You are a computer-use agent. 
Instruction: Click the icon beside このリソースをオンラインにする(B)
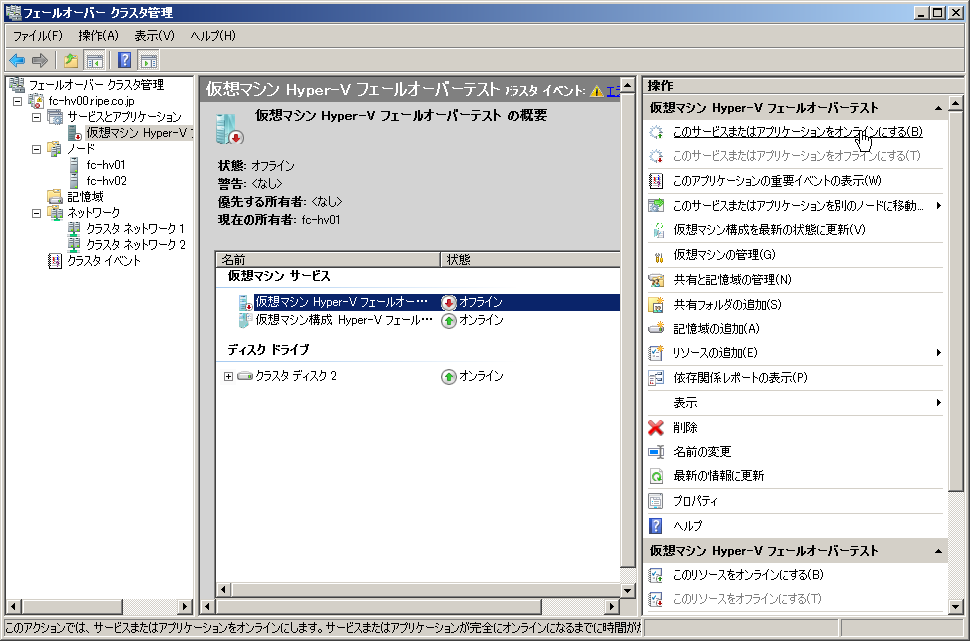656,575
